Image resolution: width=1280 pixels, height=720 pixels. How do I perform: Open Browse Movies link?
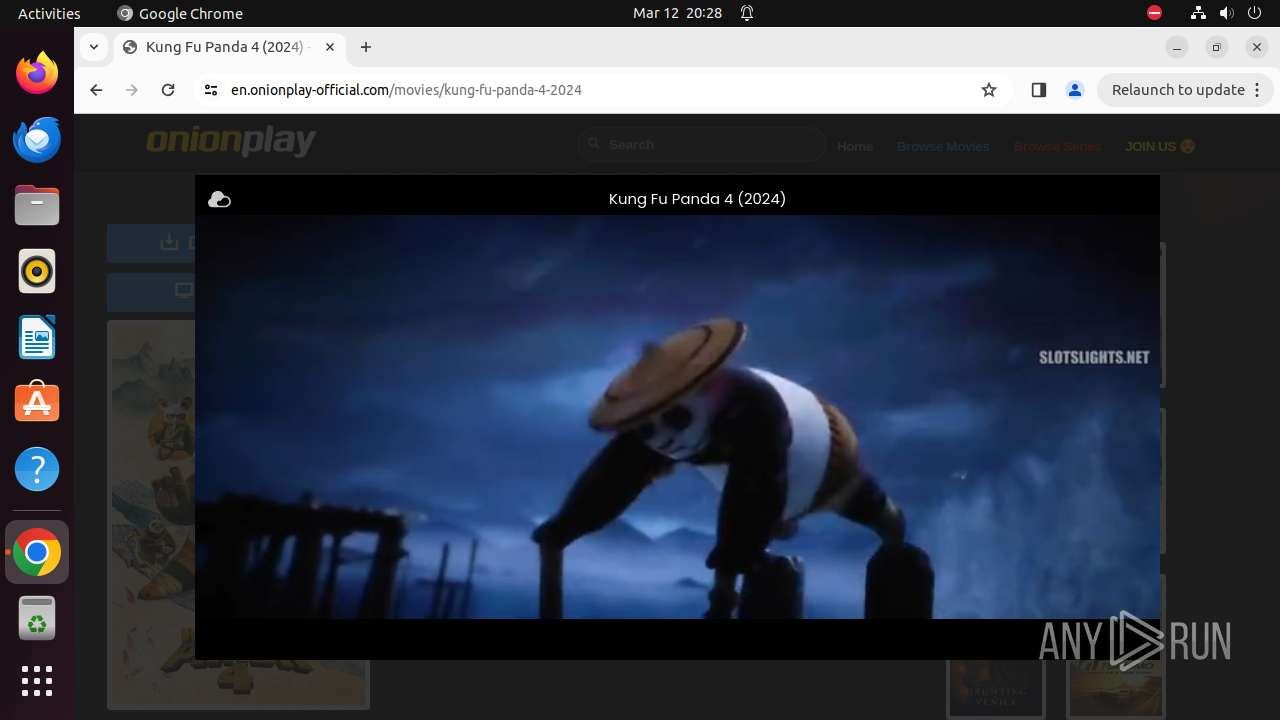point(943,146)
